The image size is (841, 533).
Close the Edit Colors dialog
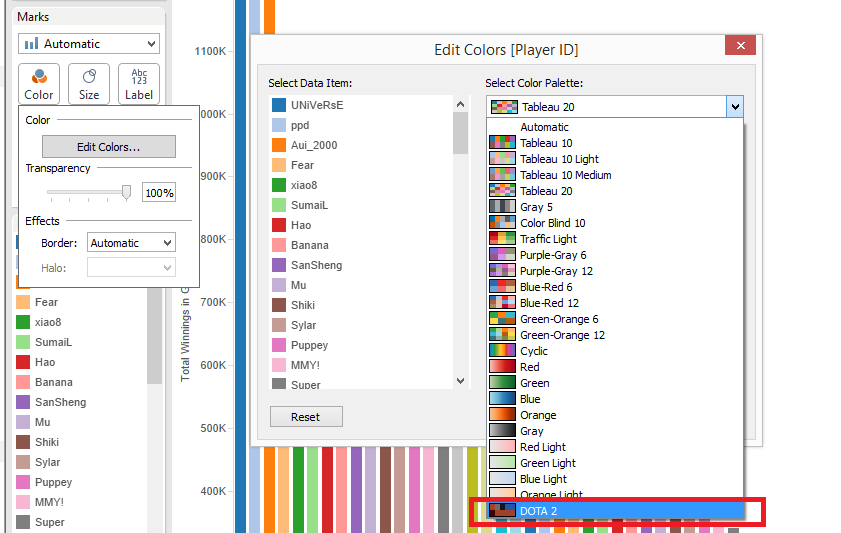point(739,46)
